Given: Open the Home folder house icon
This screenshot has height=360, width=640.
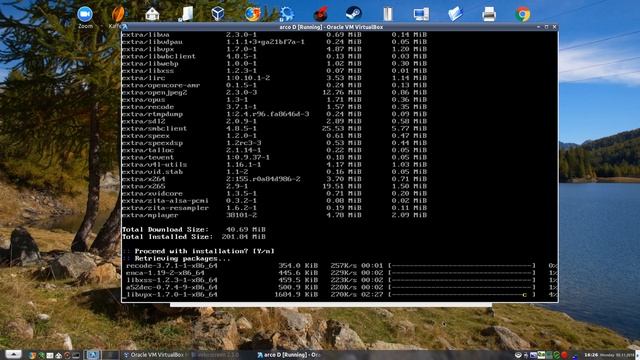Looking at the screenshot, I should click(152, 14).
